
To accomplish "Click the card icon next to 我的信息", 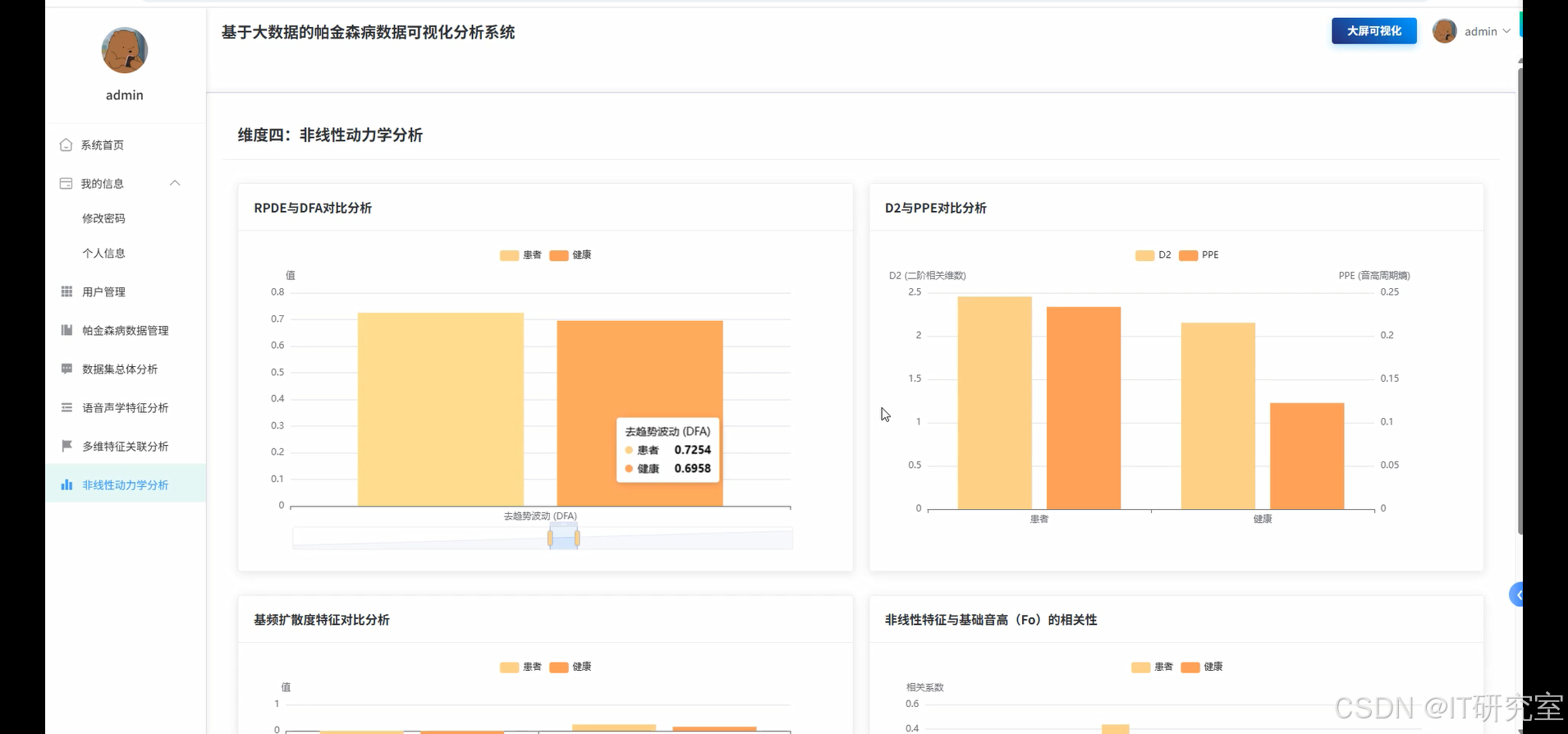I will pyautogui.click(x=66, y=183).
